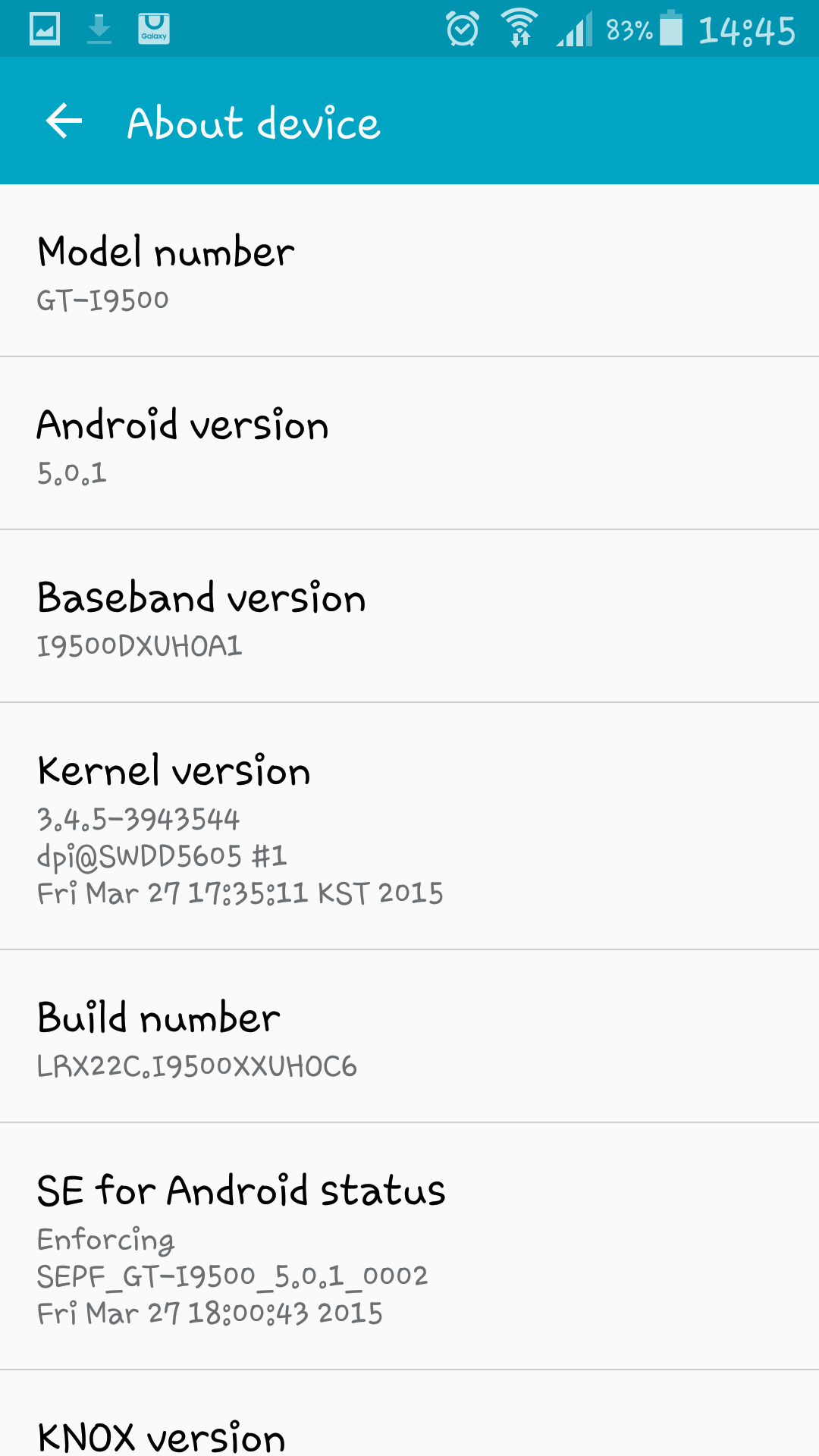Tap the LRX22C.I9500XXUHOC6 build value

click(197, 1066)
